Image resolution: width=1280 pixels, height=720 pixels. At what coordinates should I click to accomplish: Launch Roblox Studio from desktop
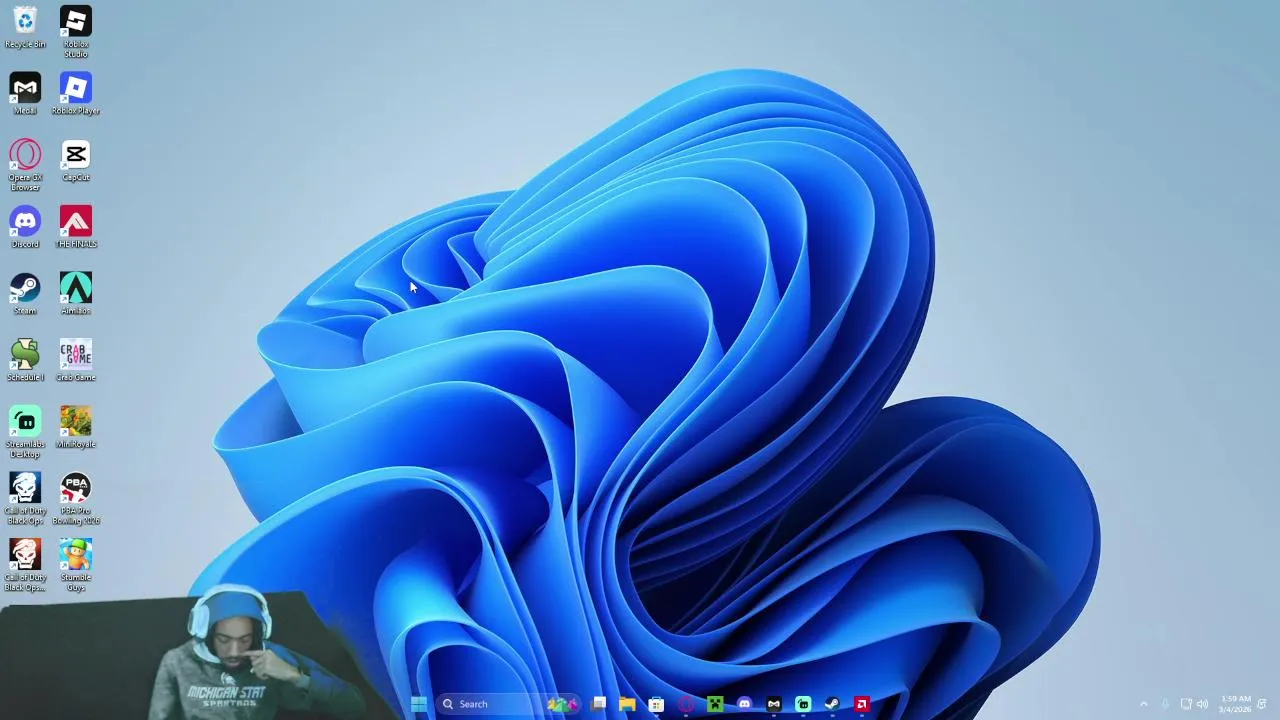point(75,32)
